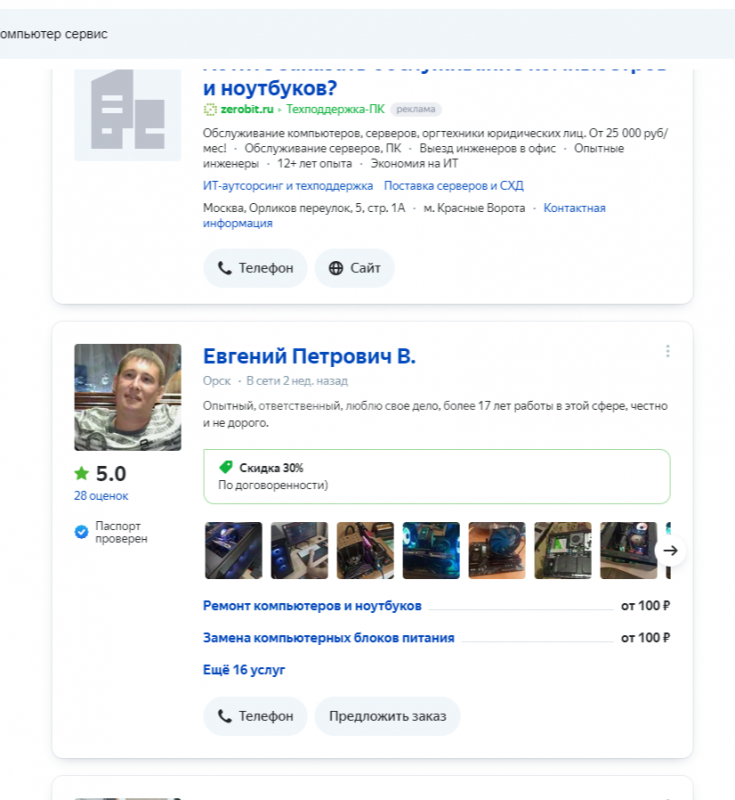Open Евгений Петрович В. profile photo
Image resolution: width=735 pixels, height=800 pixels.
tap(128, 397)
